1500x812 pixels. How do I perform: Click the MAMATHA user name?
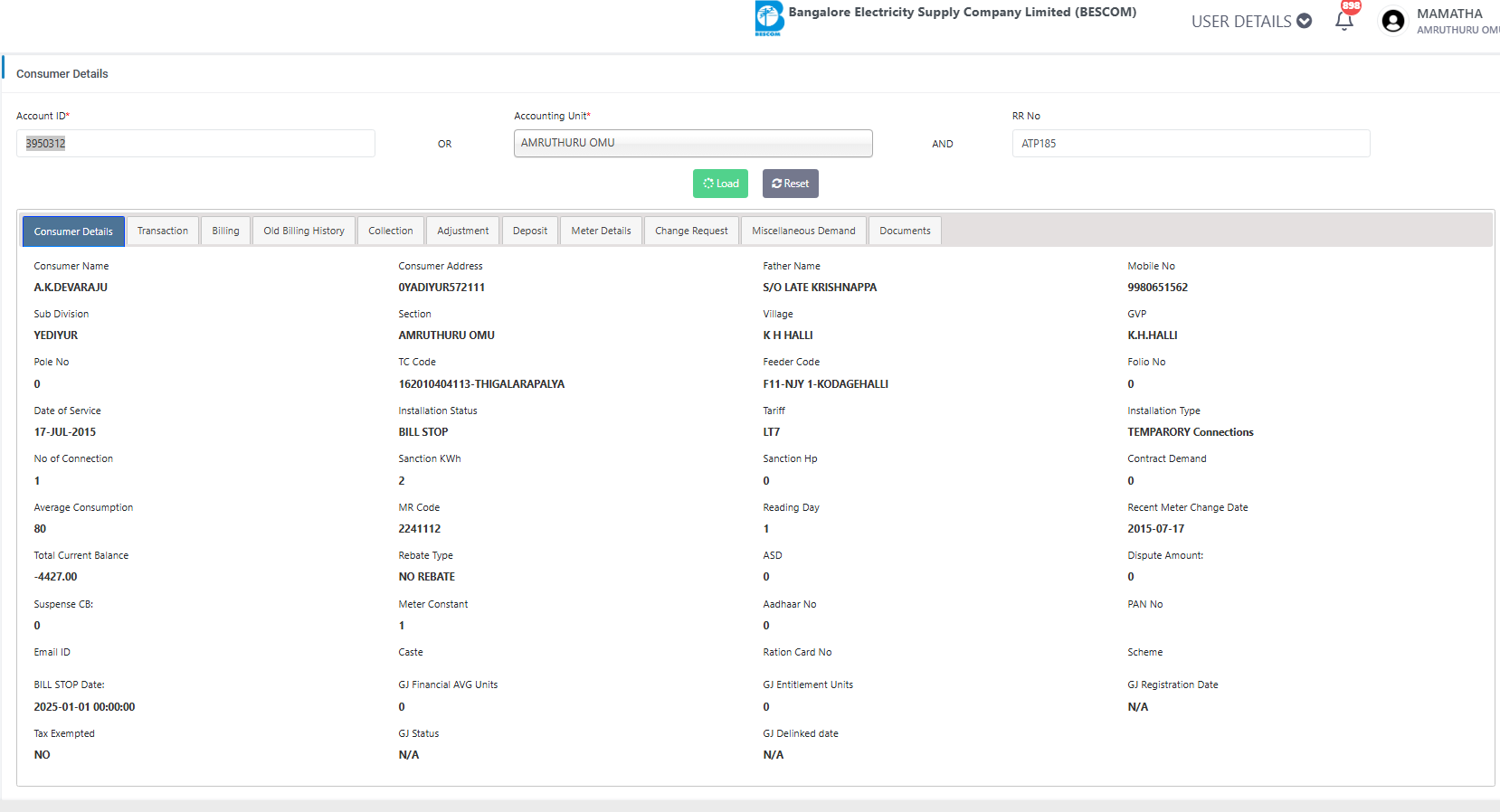(1449, 14)
